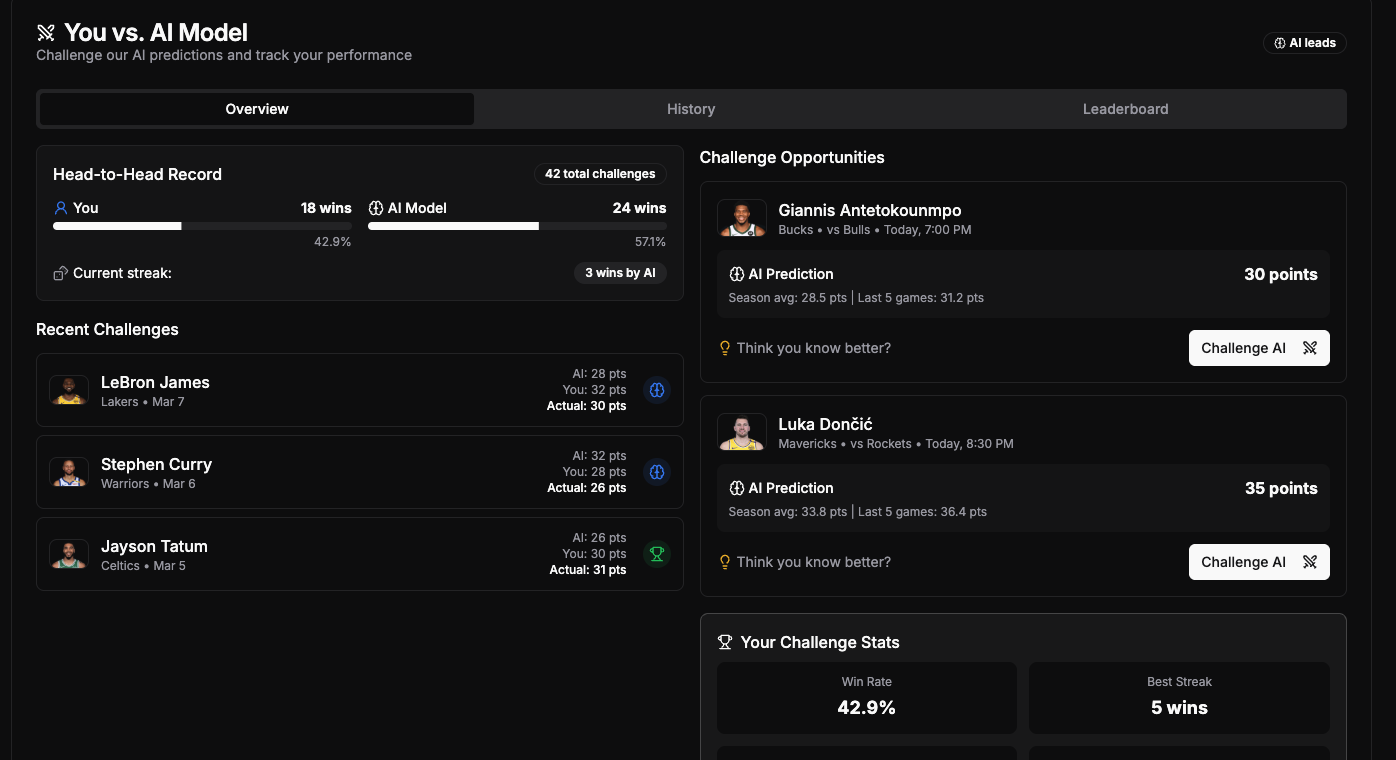Click the You win percentage progress bar

coord(202,226)
